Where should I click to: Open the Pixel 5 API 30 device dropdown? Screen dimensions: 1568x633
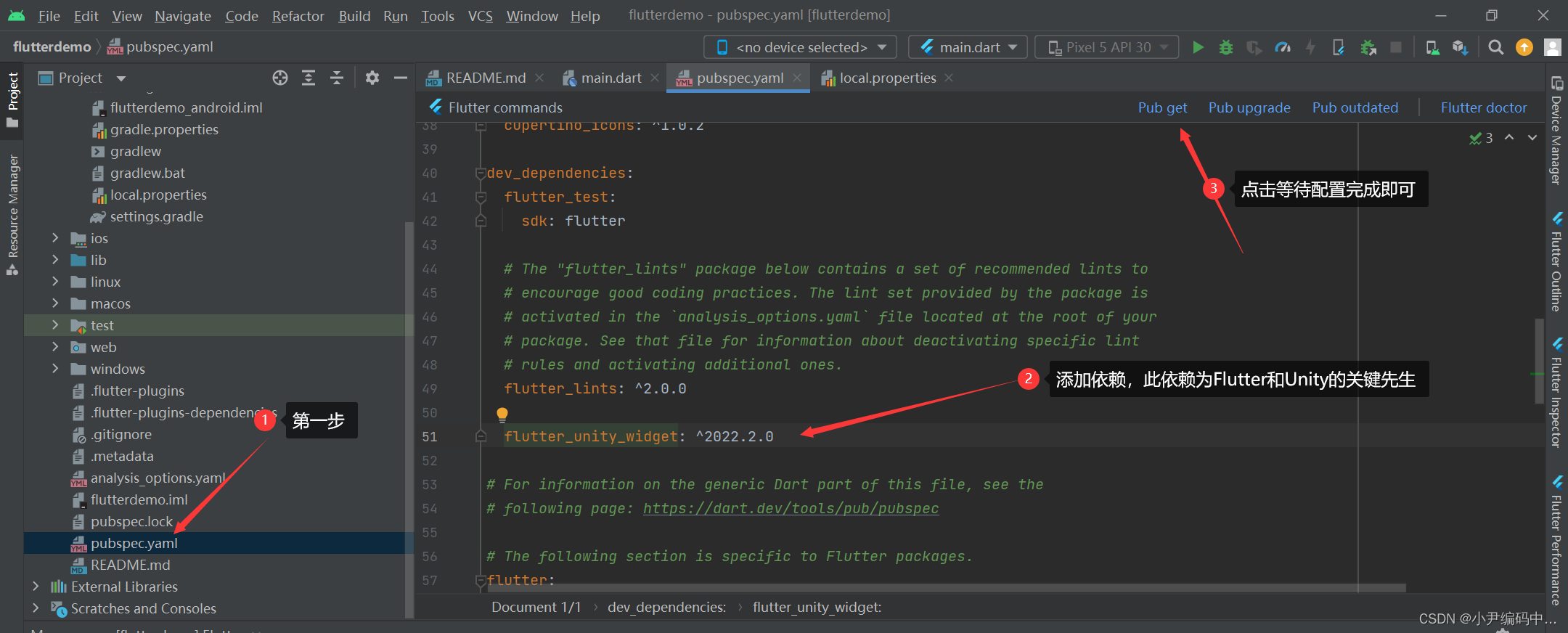pos(1106,47)
